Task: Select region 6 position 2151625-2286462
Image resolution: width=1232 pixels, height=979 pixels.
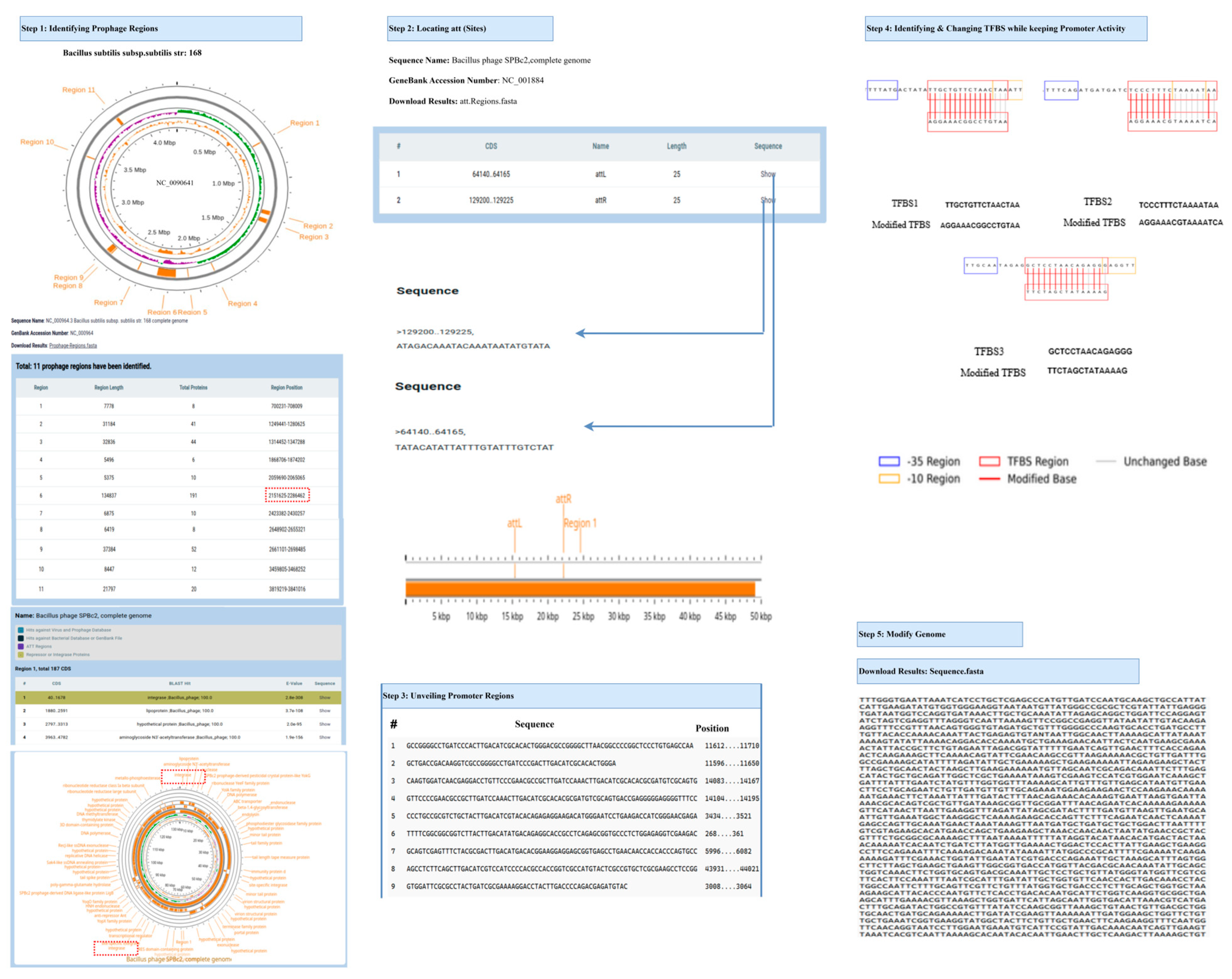Action: (287, 495)
